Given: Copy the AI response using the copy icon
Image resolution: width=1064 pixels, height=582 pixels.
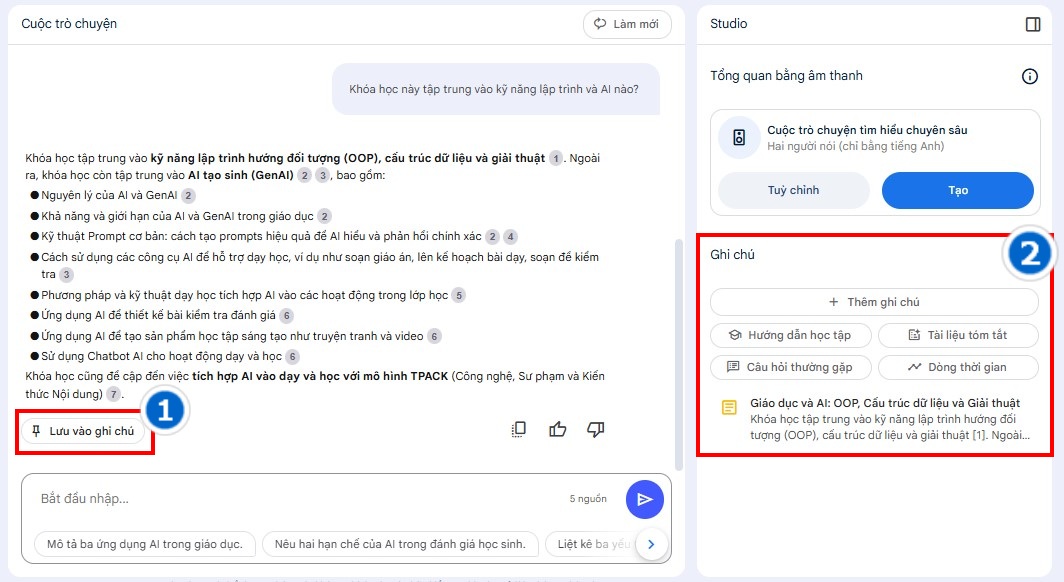Looking at the screenshot, I should [518, 428].
